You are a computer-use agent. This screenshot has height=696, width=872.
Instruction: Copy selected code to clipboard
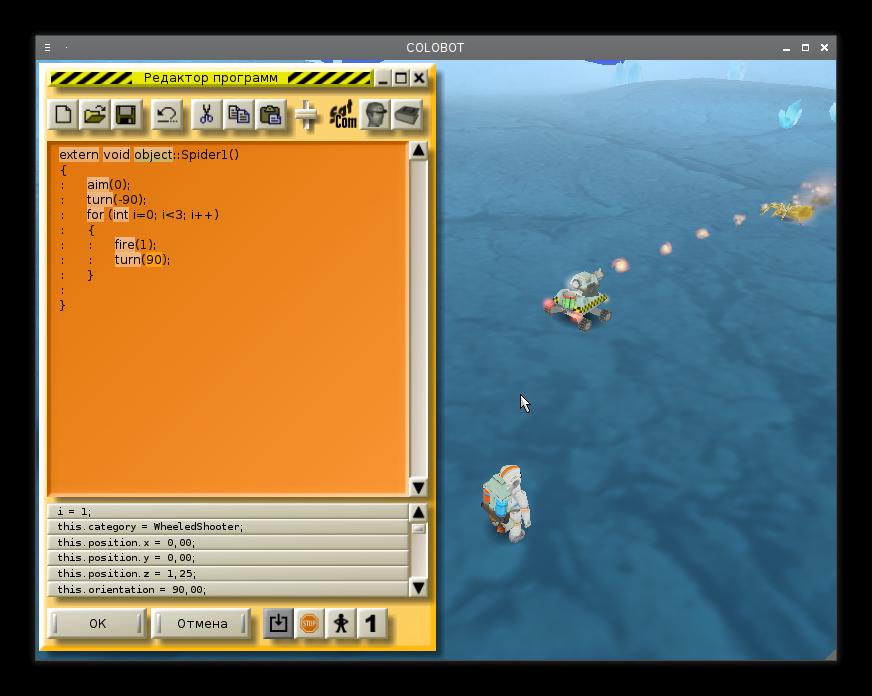pyautogui.click(x=239, y=115)
